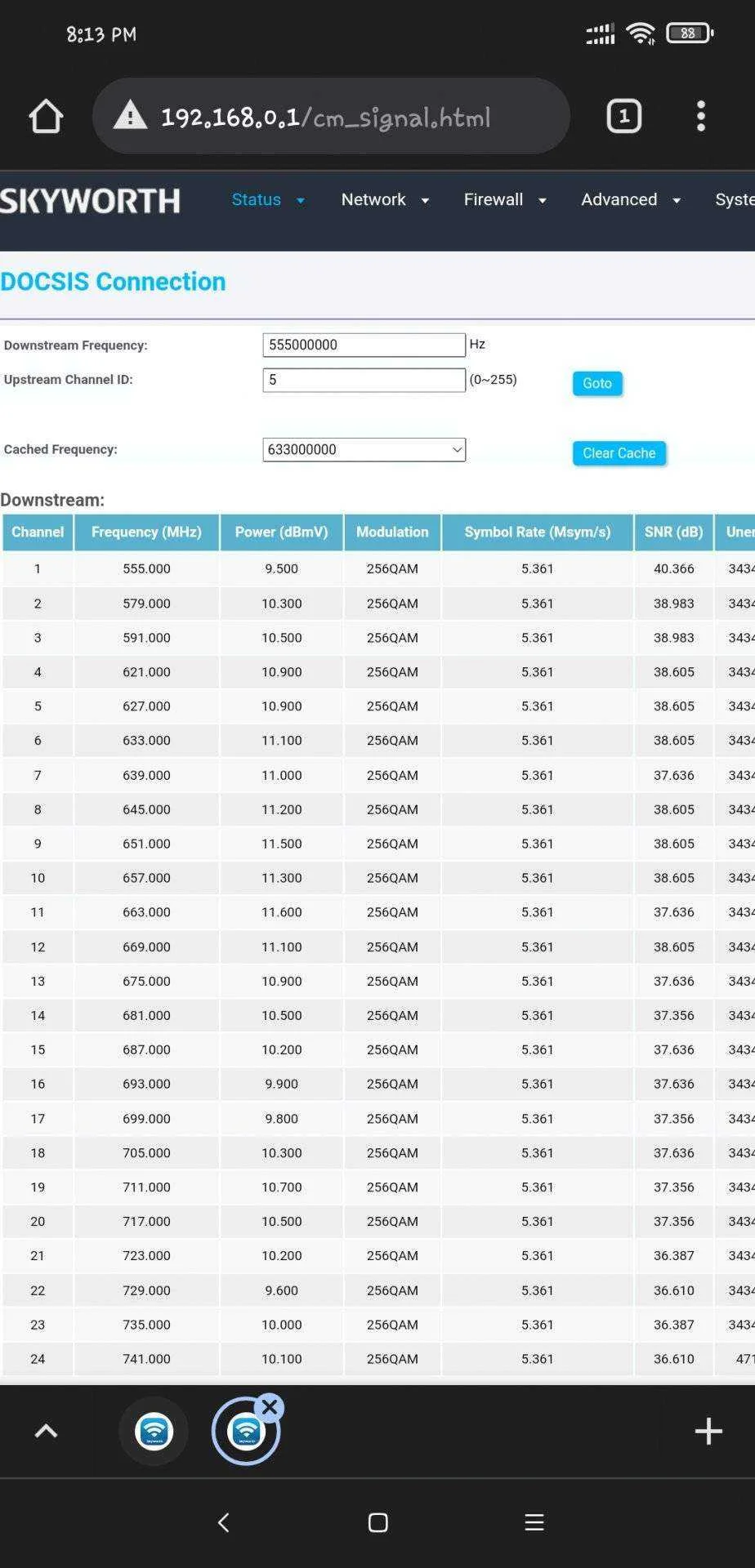Open the tab switcher showing 1 tab
This screenshot has width=755, height=1568.
[624, 116]
